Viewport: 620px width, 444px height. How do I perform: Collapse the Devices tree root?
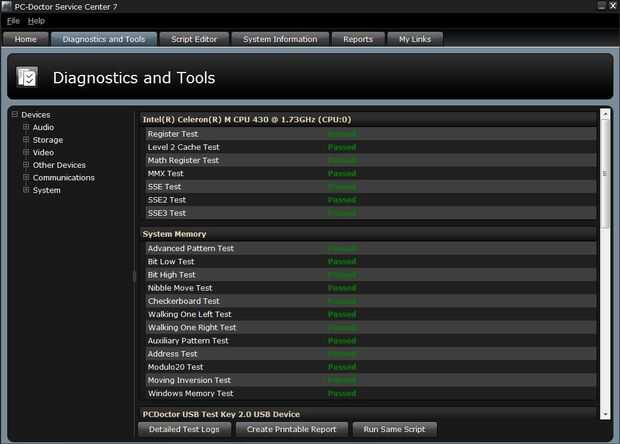click(15, 115)
